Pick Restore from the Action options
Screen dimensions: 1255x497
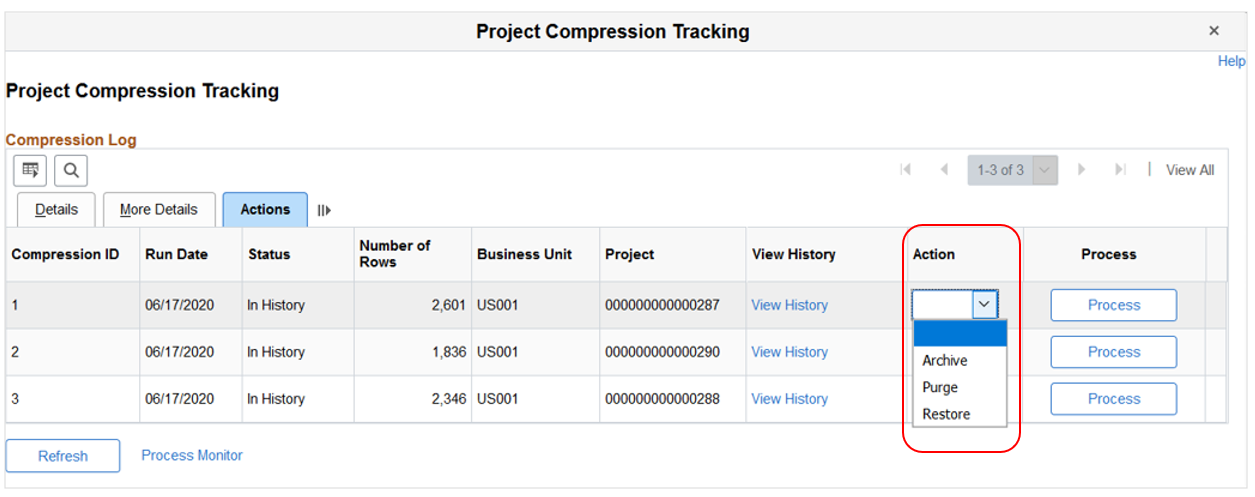[946, 414]
